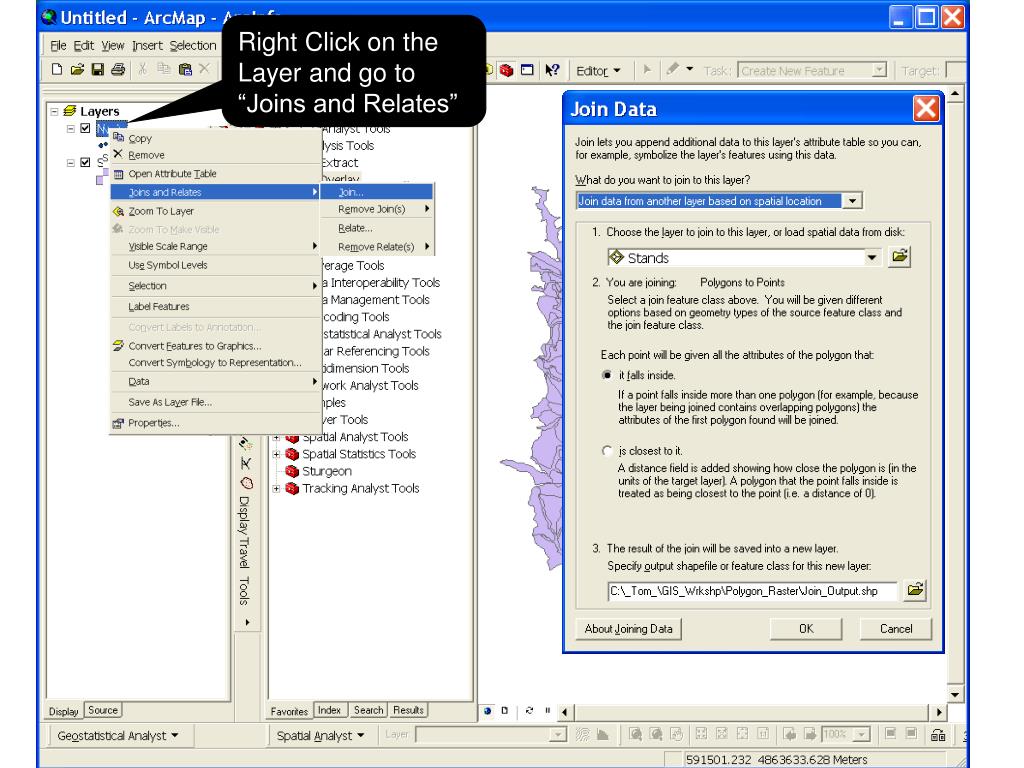The width and height of the screenshot is (1024, 768).
Task: Select the polygon tool icon above Display Travel Tools
Action: [246, 484]
